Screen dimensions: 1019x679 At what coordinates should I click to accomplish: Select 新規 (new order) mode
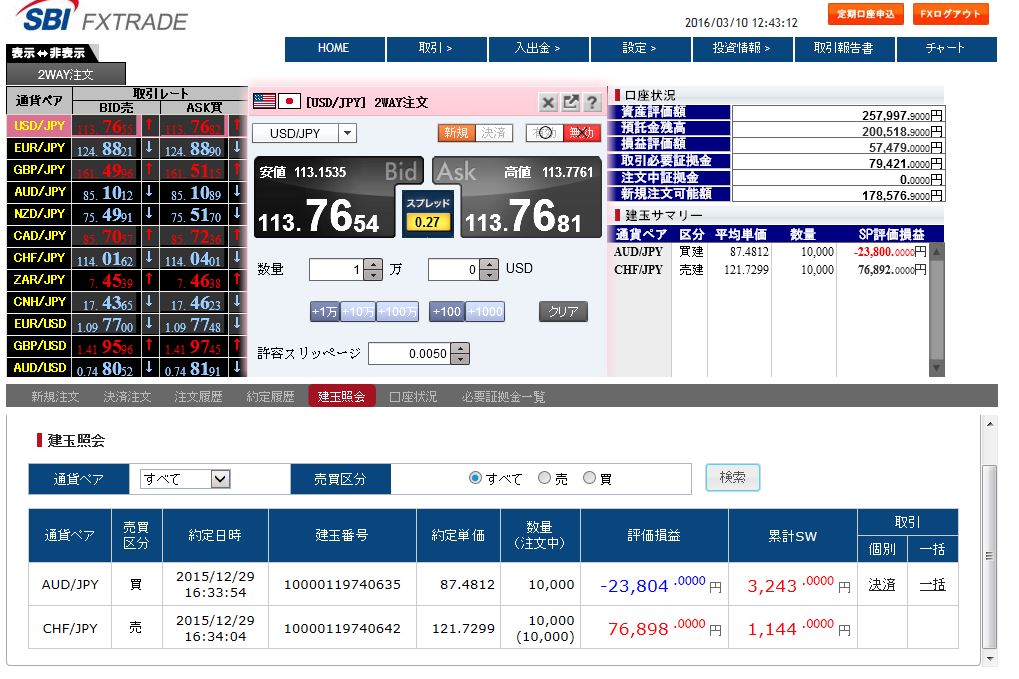coord(456,133)
